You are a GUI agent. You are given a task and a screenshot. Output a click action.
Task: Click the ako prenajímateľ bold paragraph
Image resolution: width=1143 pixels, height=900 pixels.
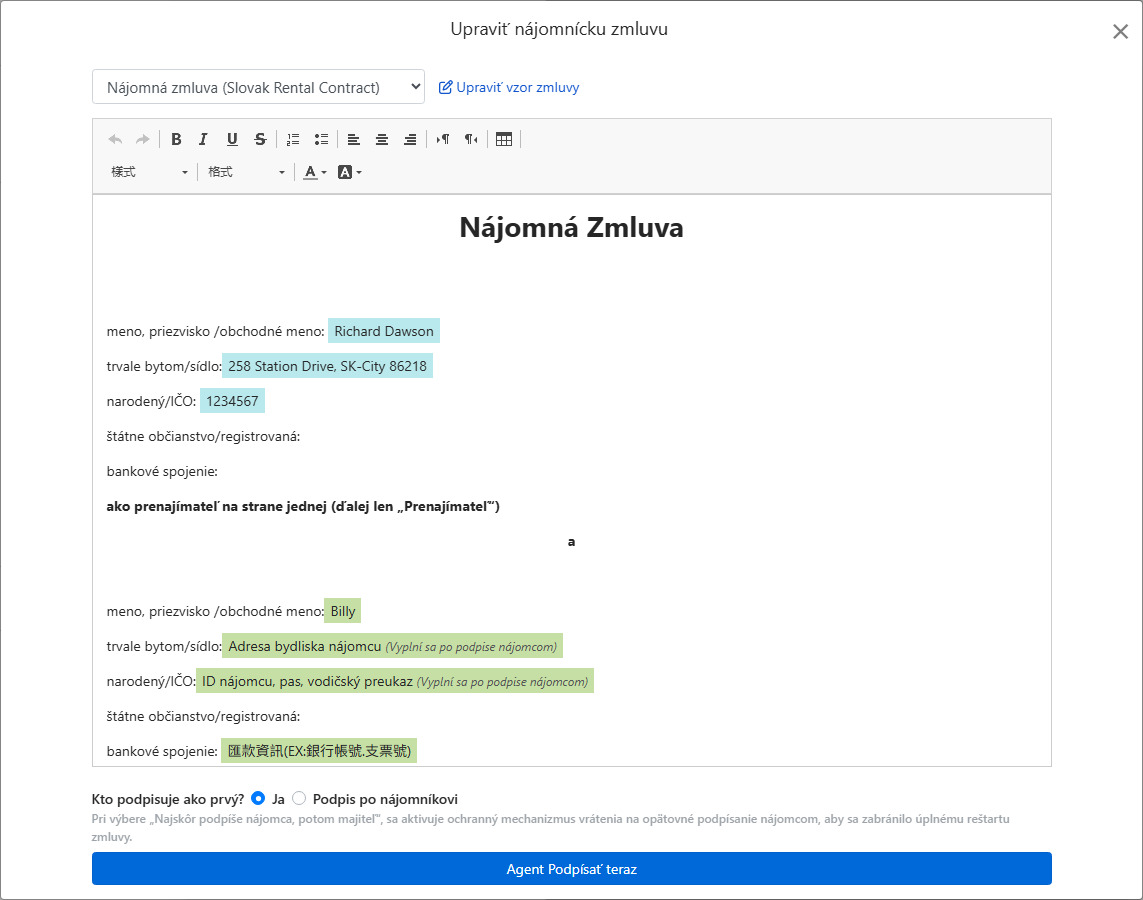(x=303, y=506)
